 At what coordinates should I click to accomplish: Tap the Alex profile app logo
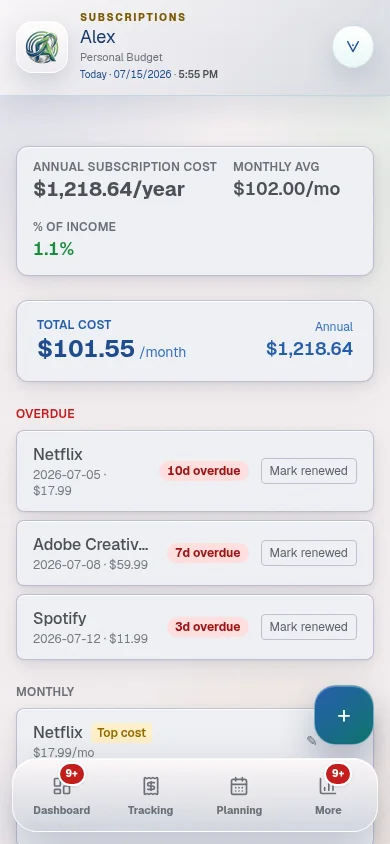tap(42, 47)
